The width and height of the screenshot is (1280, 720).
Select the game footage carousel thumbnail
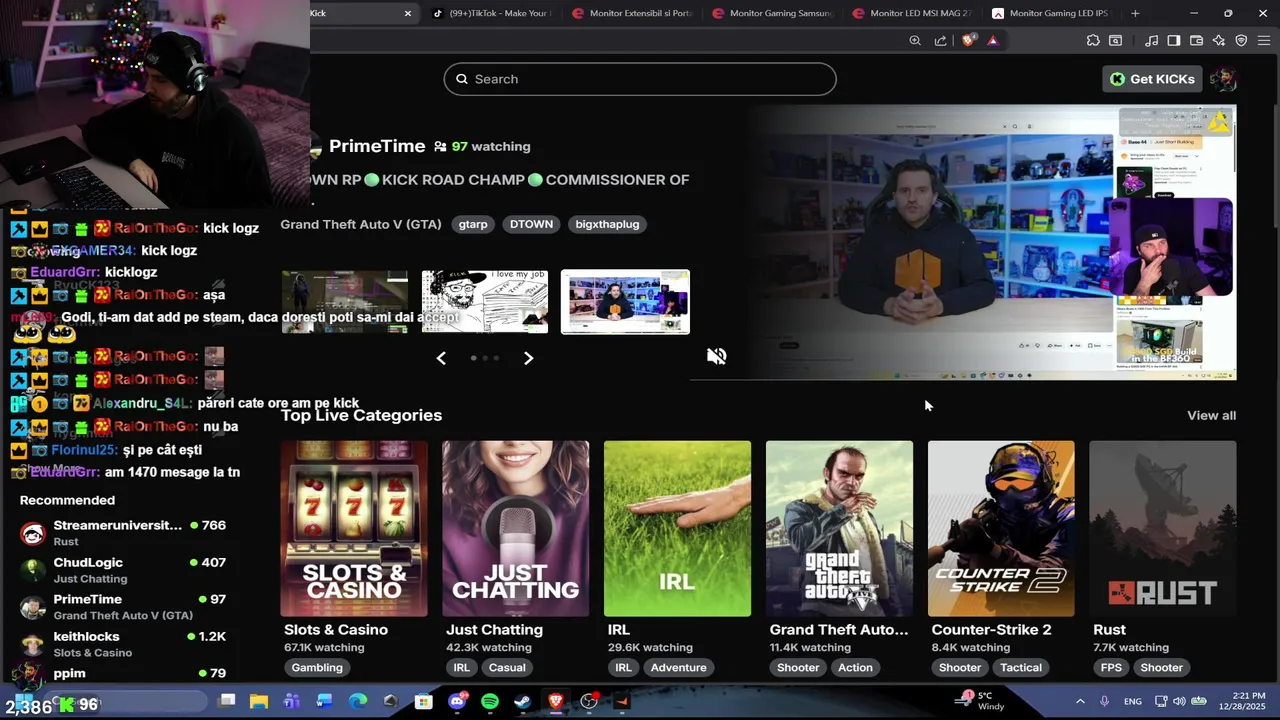[x=345, y=301]
